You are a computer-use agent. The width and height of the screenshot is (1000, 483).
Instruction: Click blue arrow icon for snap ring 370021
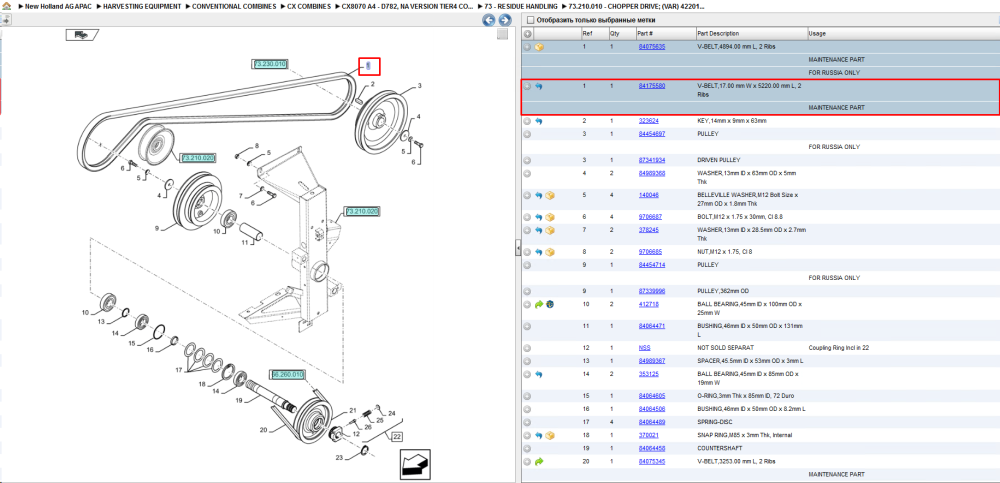tap(539, 435)
